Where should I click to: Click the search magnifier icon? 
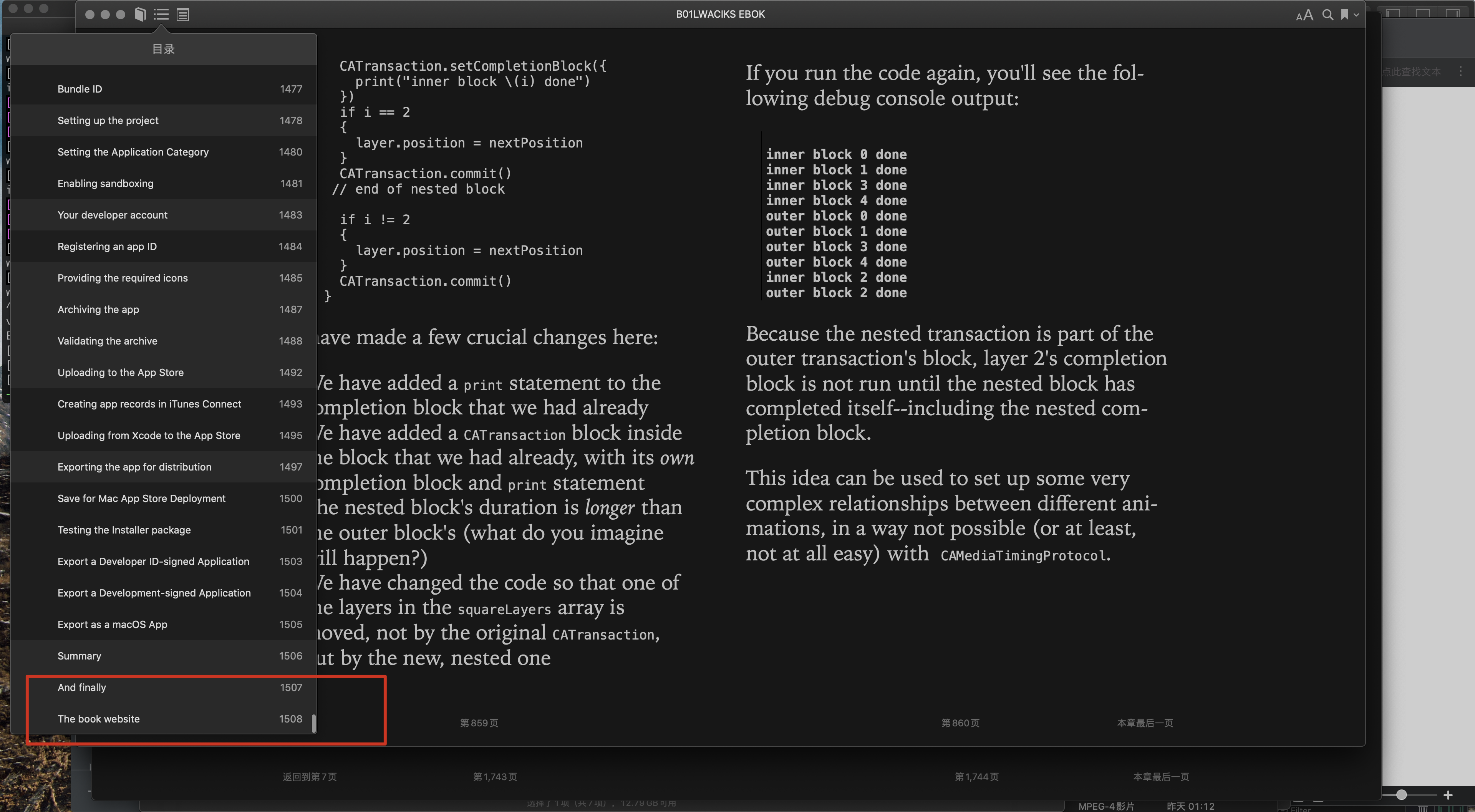click(1327, 15)
